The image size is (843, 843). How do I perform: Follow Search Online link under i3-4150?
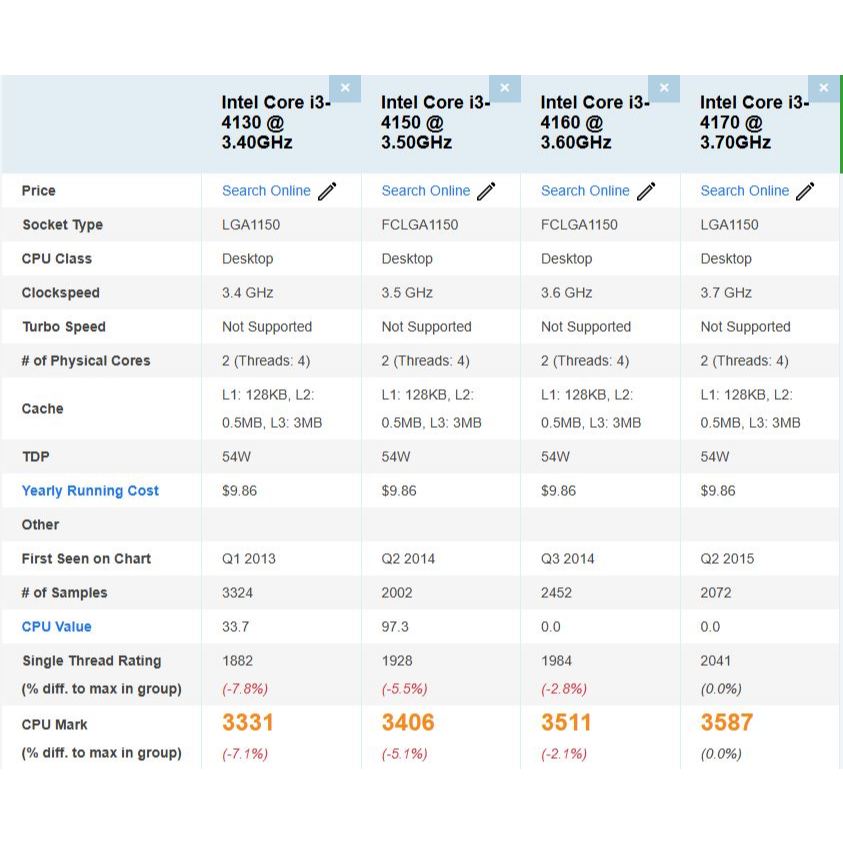[425, 191]
